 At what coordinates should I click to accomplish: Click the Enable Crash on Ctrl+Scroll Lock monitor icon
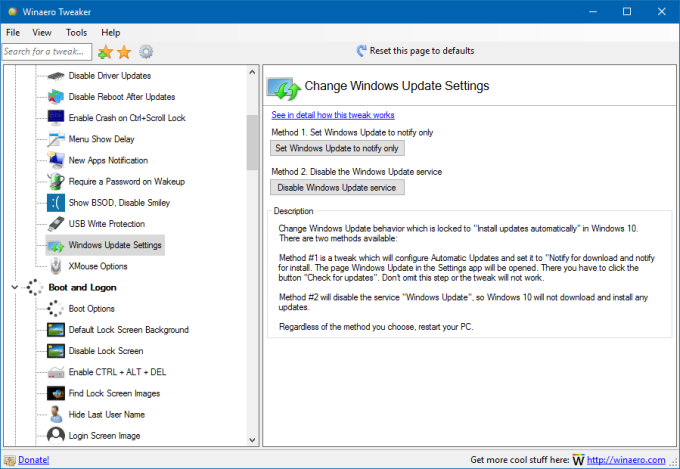coord(56,118)
